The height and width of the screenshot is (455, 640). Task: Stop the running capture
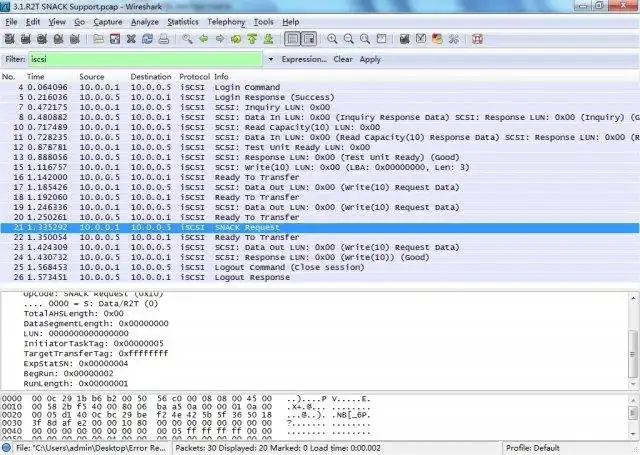58,39
